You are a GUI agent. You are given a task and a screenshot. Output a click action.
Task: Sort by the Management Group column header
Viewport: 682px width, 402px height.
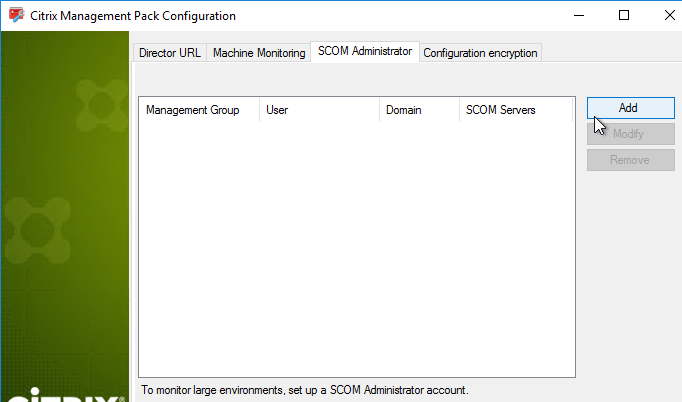[199, 110]
